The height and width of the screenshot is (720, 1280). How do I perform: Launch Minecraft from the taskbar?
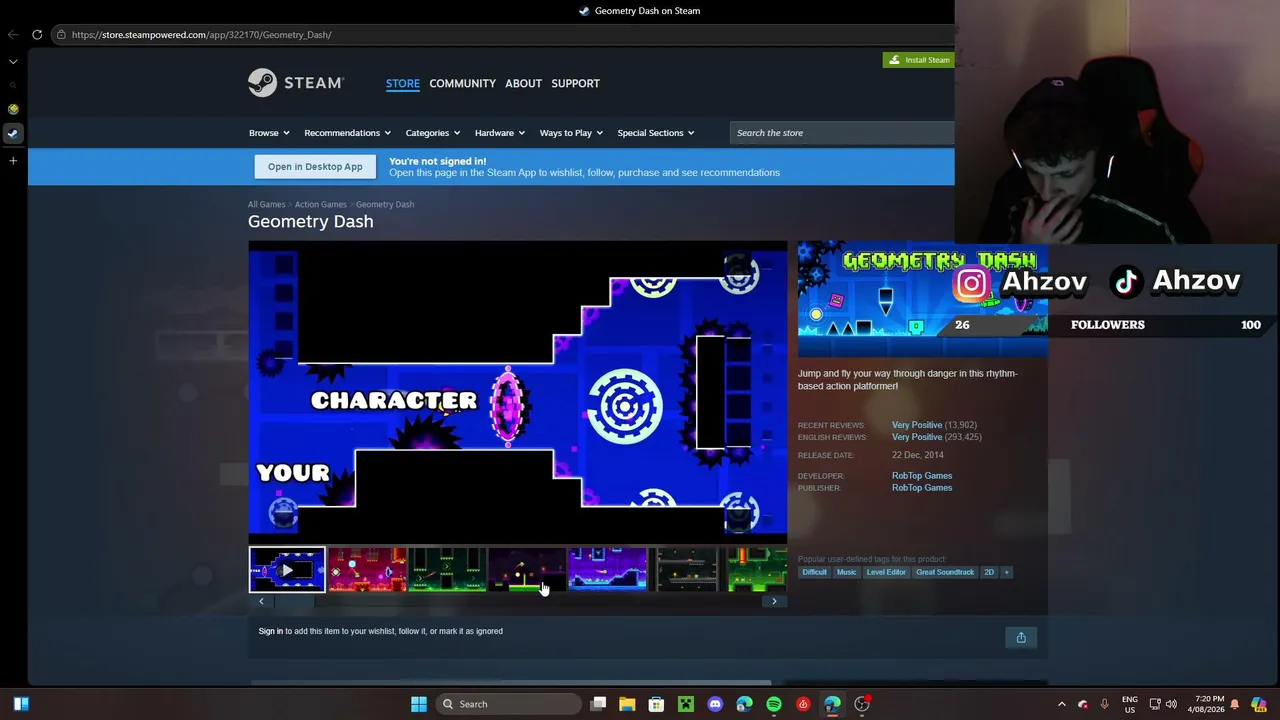[x=686, y=704]
